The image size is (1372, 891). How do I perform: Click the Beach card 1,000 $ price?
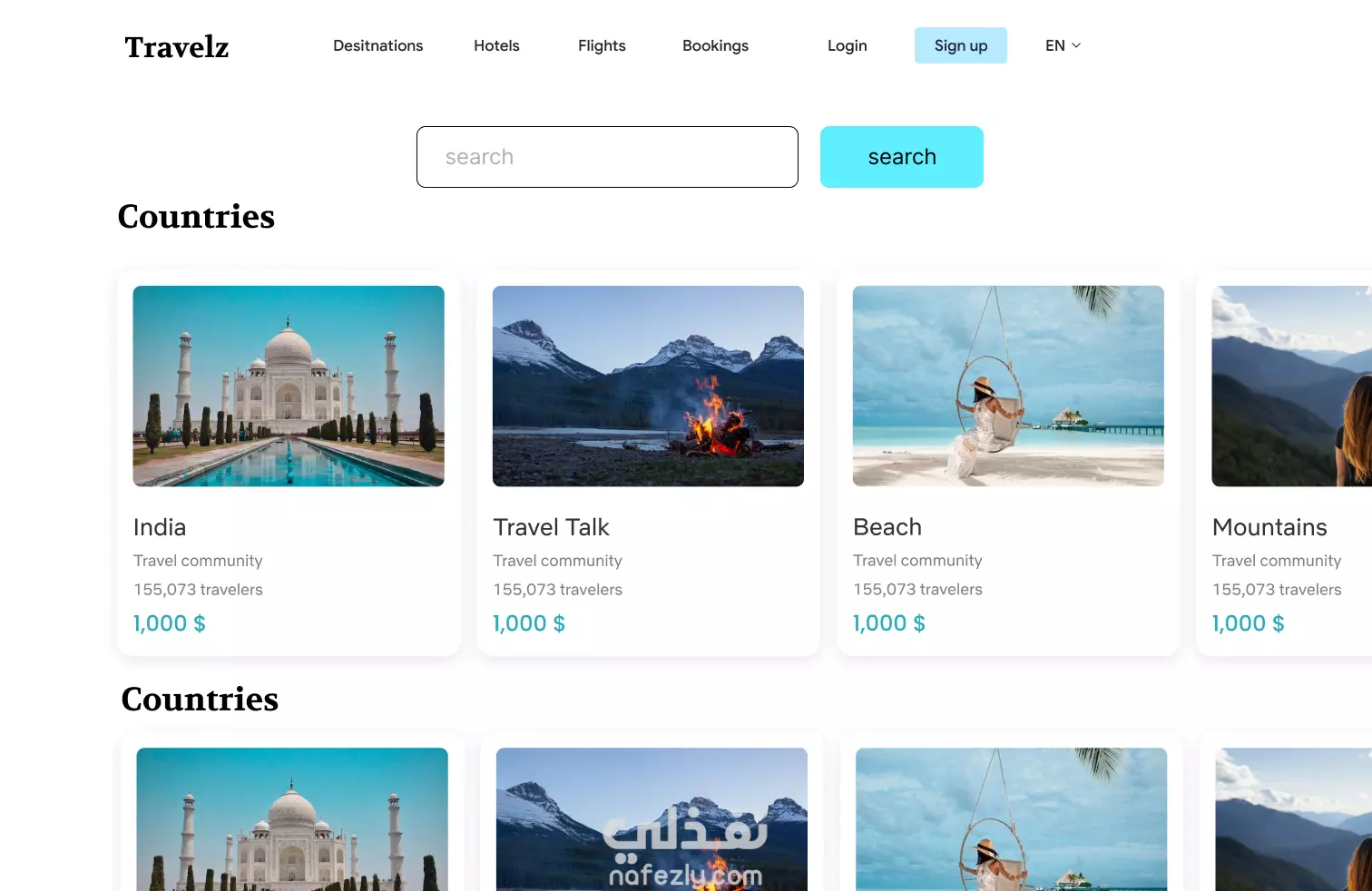pyautogui.click(x=889, y=623)
